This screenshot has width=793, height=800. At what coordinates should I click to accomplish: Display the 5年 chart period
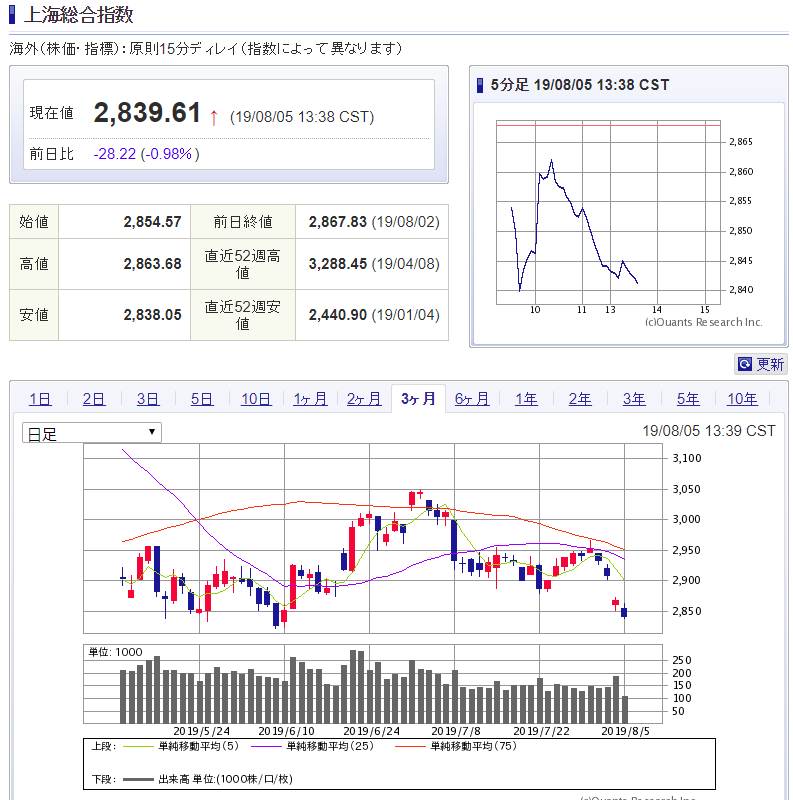[x=688, y=399]
